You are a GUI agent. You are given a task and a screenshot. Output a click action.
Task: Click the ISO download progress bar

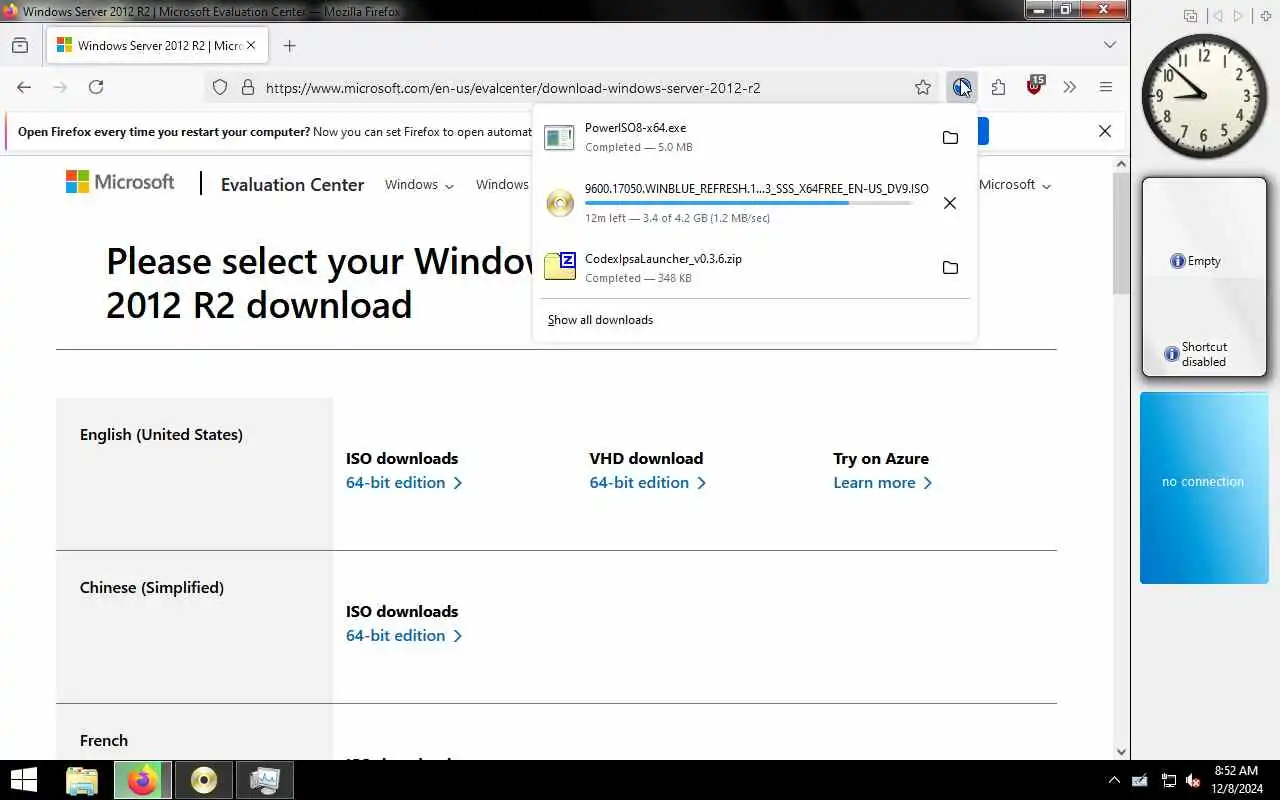pos(749,203)
